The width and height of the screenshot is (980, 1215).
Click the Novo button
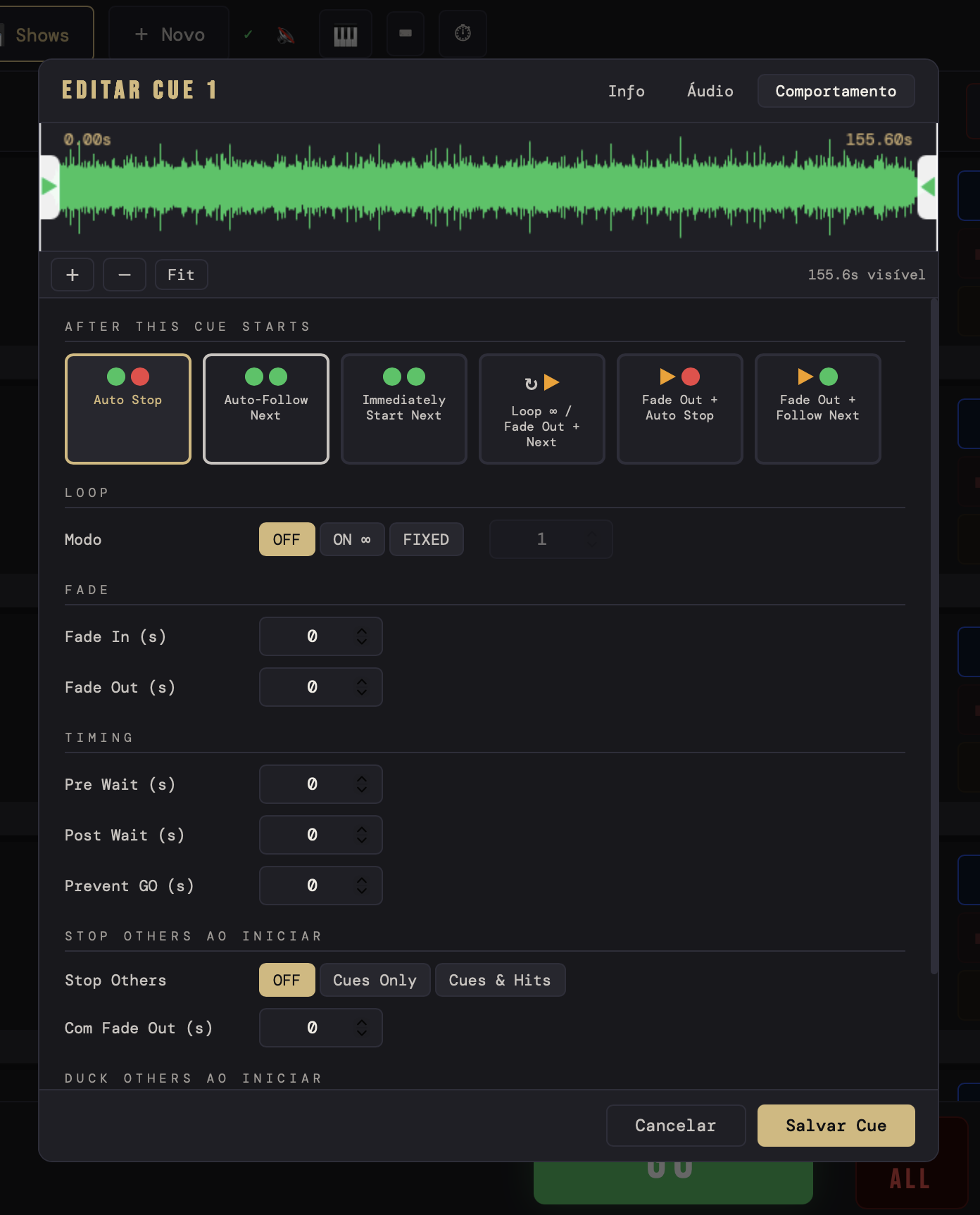pyautogui.click(x=170, y=34)
